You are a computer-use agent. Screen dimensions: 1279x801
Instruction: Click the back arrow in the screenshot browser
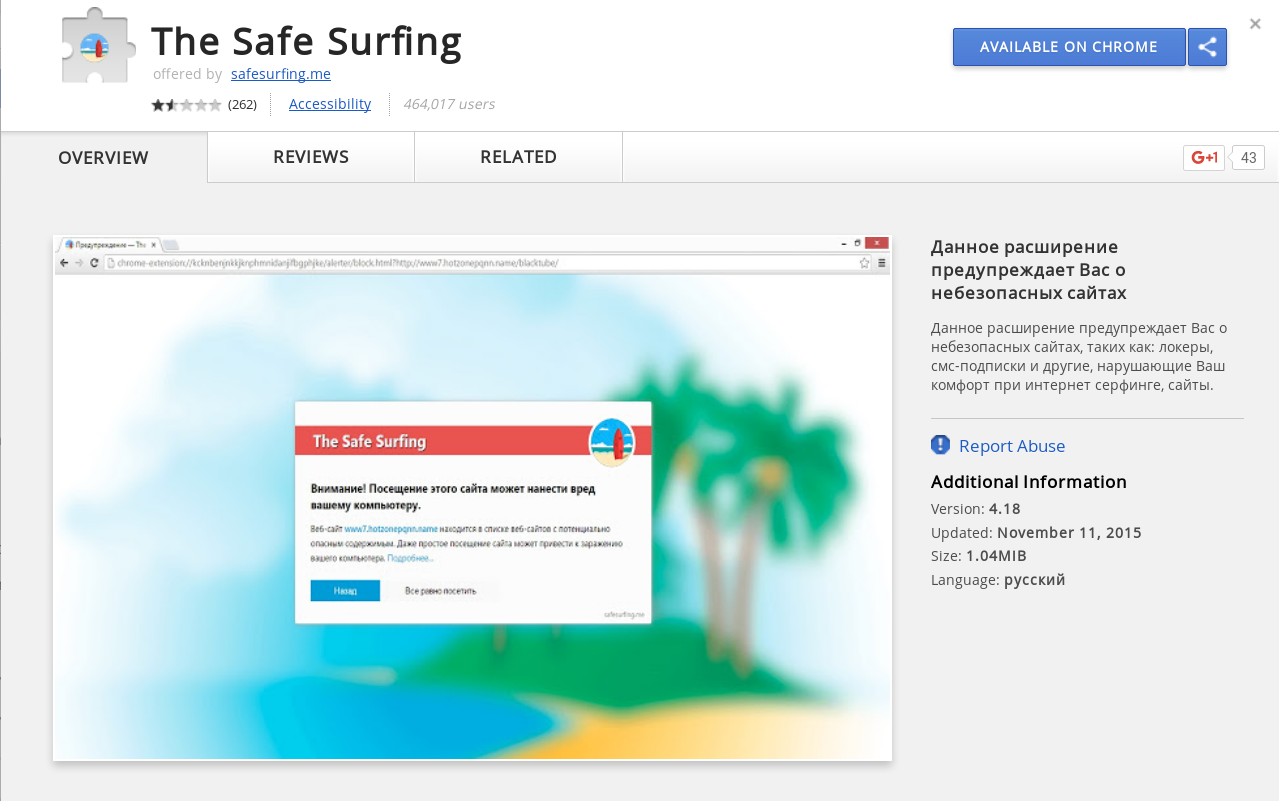[64, 263]
